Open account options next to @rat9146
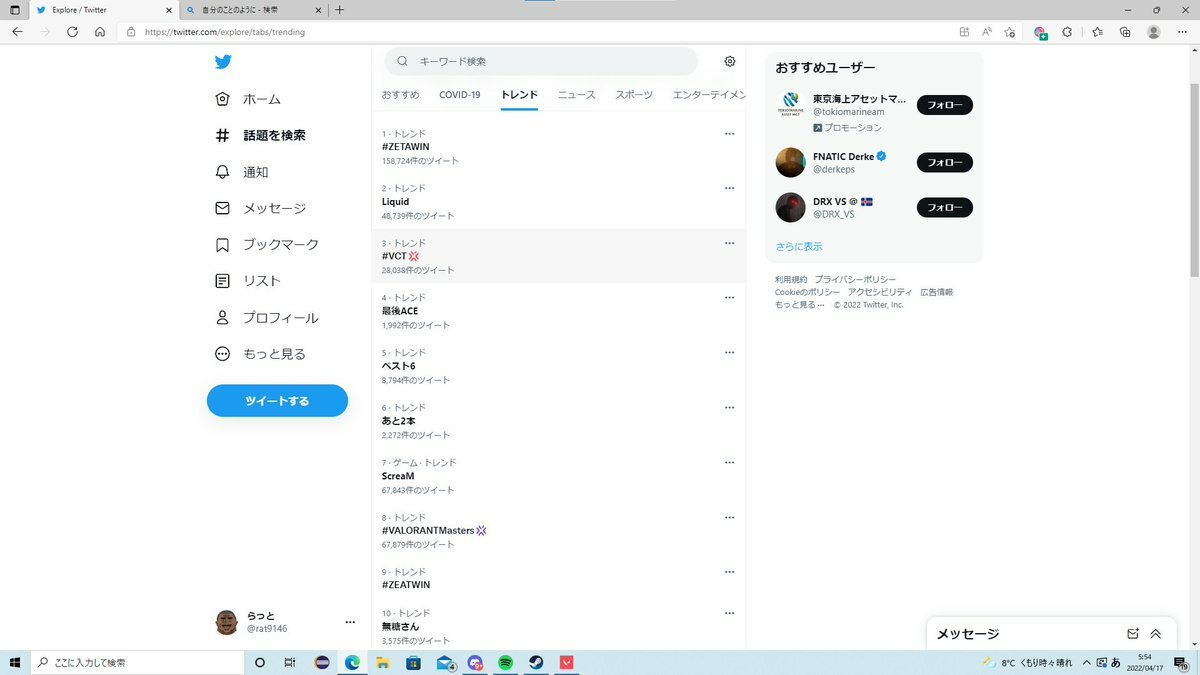 (x=350, y=622)
